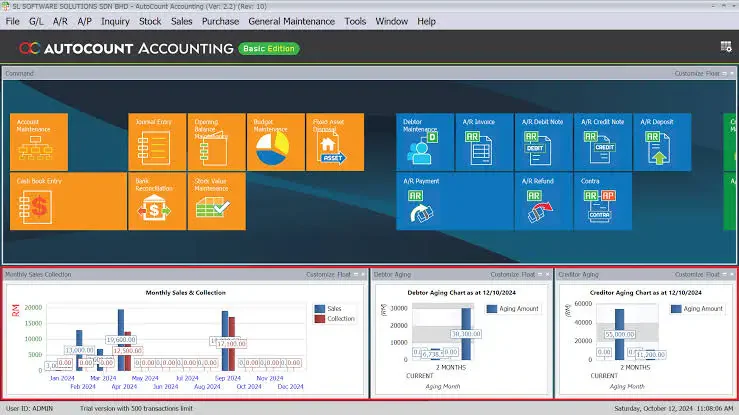Click Customize in the Creditor Aging header
The image size is (739, 415).
pos(689,274)
